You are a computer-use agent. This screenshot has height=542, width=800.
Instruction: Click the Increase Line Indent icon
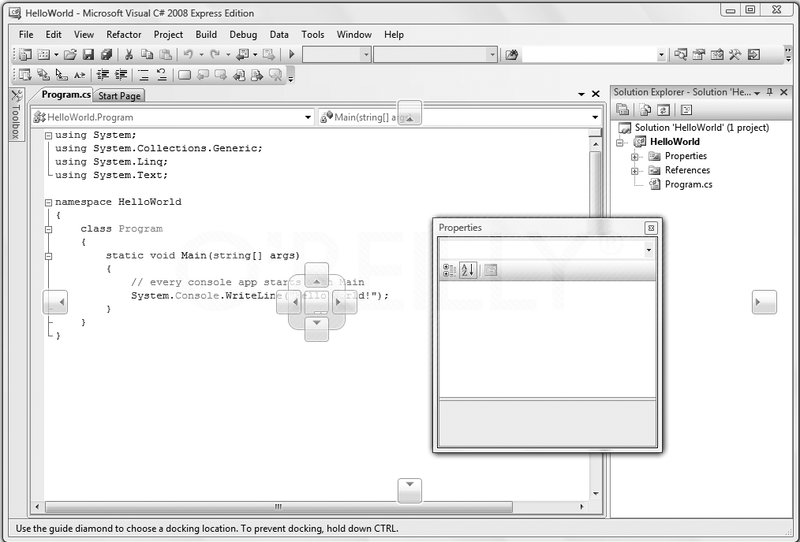tap(121, 75)
